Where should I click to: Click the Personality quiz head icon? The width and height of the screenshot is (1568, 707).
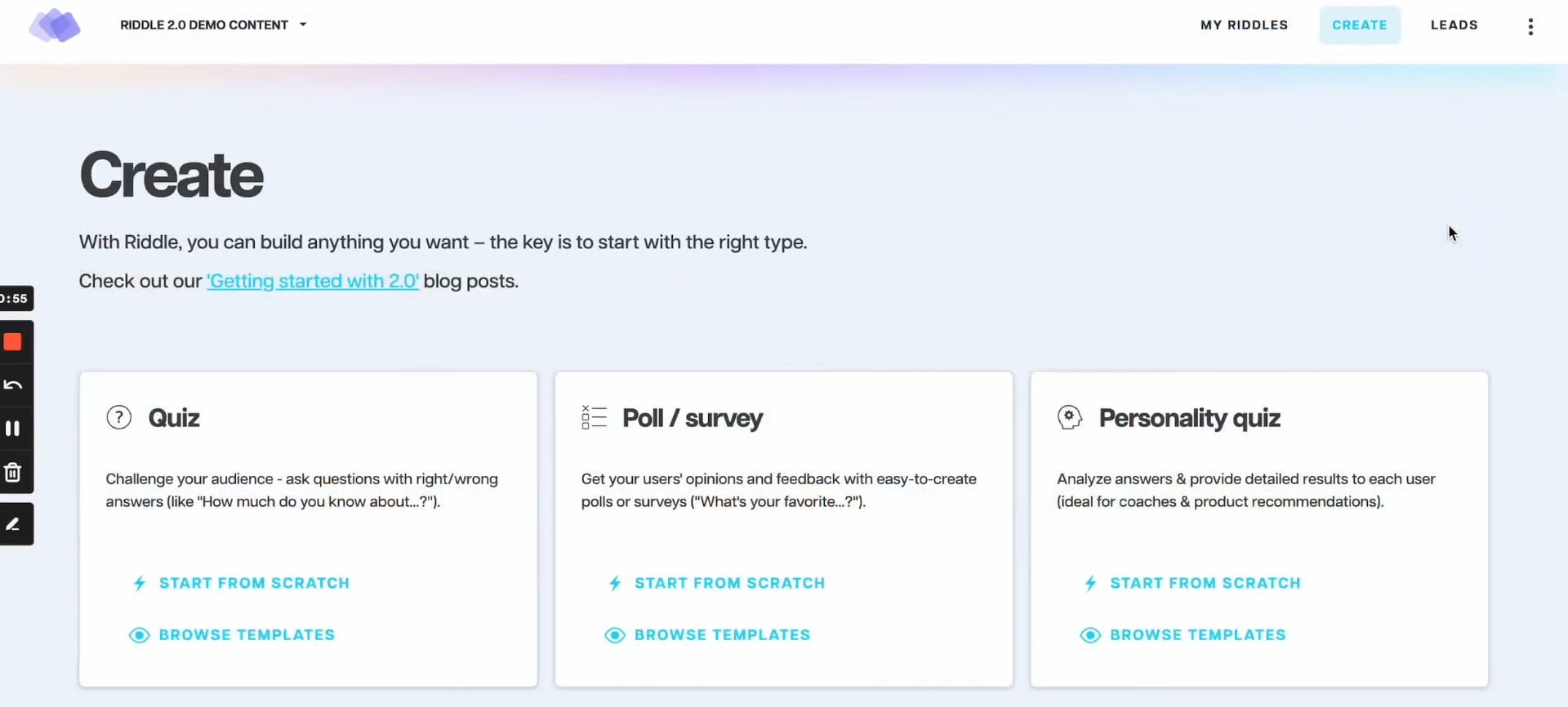(1070, 417)
